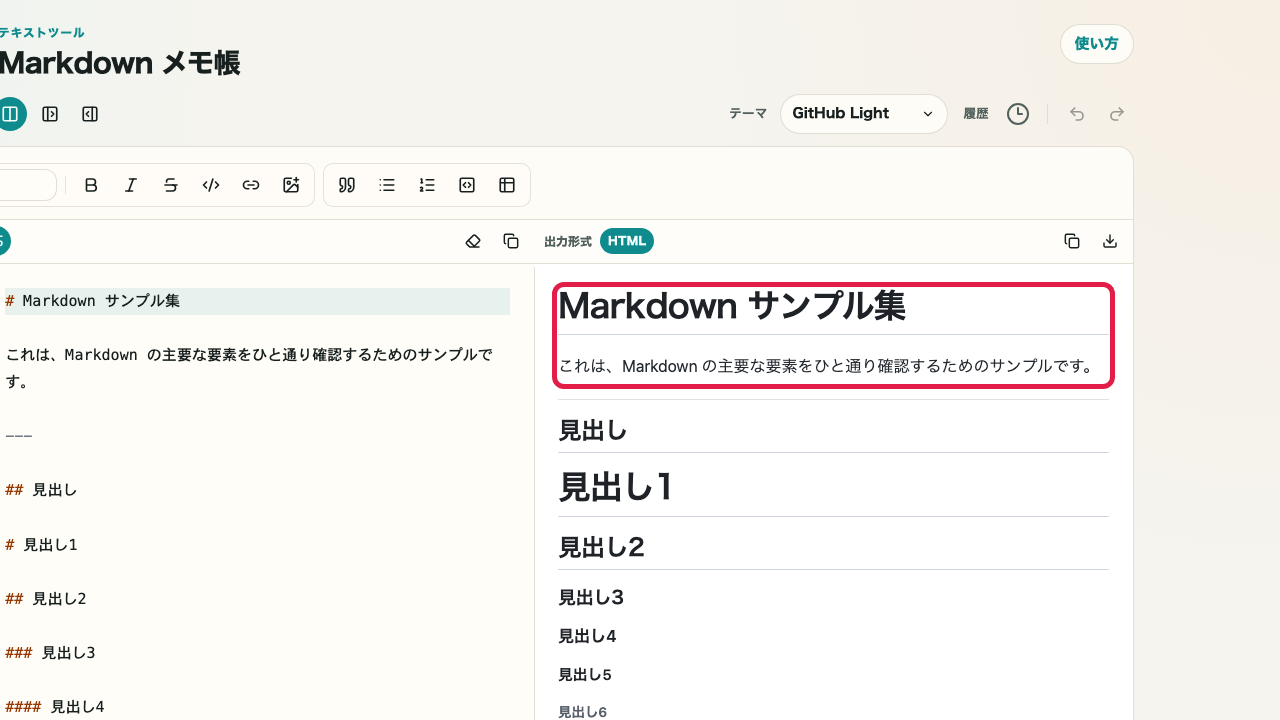
Task: Toggle the HTML output format pill
Action: click(x=627, y=241)
